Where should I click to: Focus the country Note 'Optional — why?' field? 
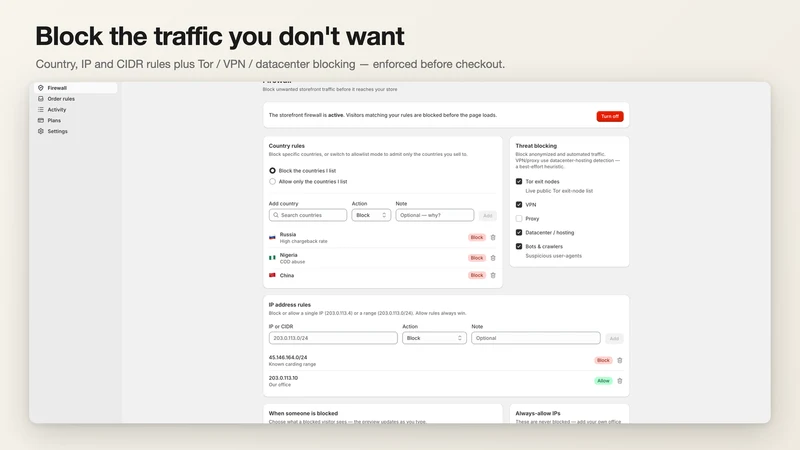tap(435, 215)
